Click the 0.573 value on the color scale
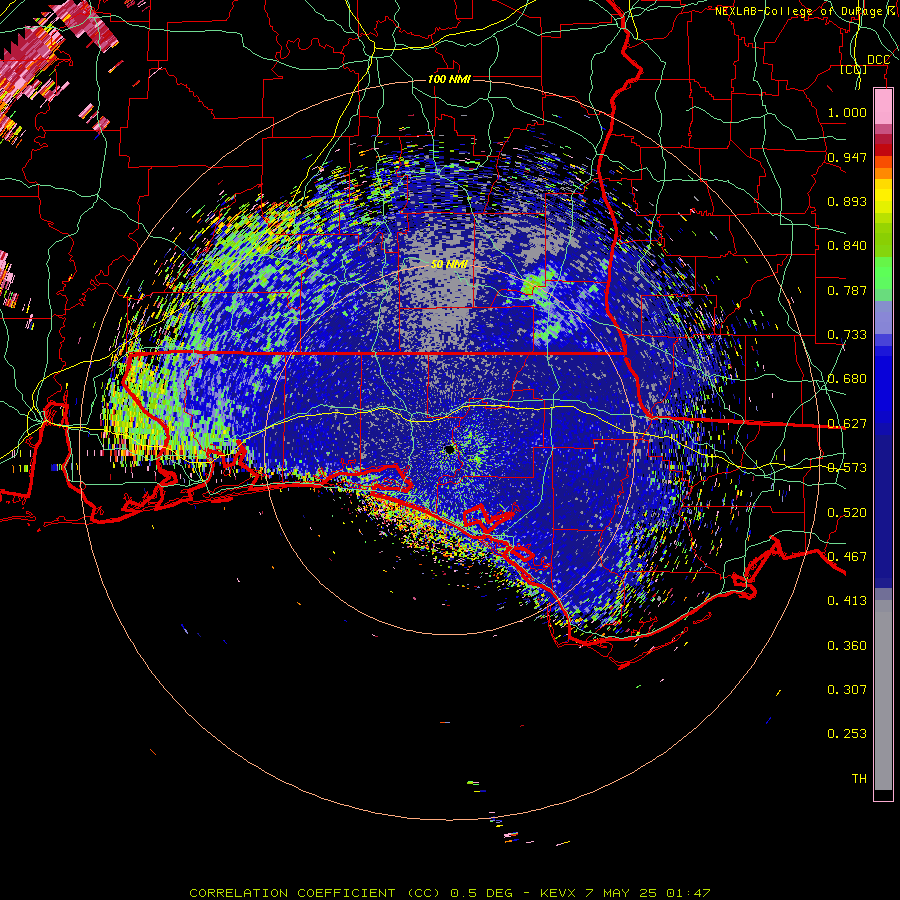The width and height of the screenshot is (900, 900). (x=847, y=468)
